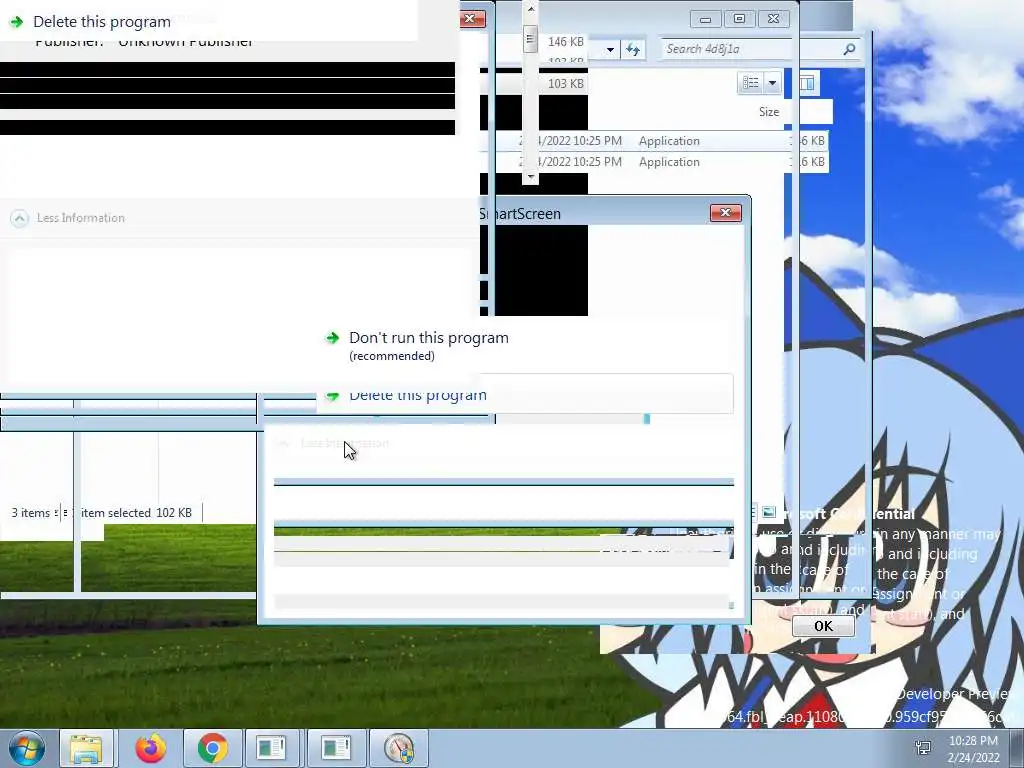The image size is (1024, 768).
Task: Click the vertical scrollbar thumb
Action: point(530,39)
